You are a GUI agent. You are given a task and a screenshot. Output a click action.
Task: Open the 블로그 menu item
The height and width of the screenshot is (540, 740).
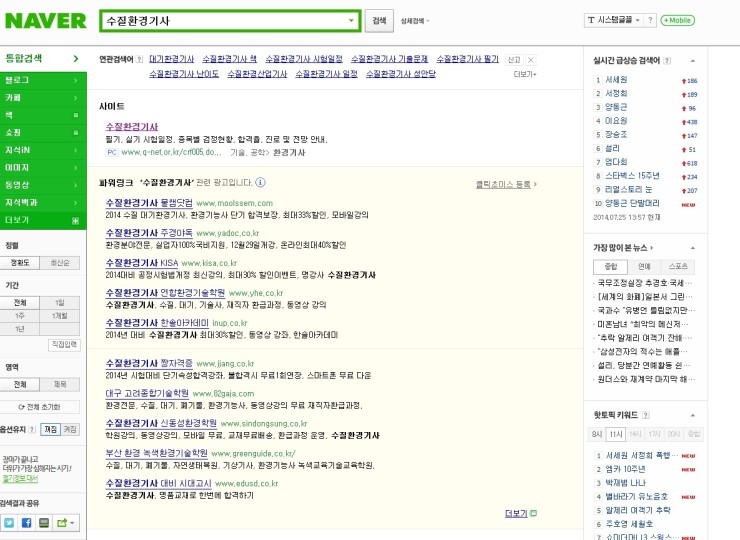click(43, 80)
